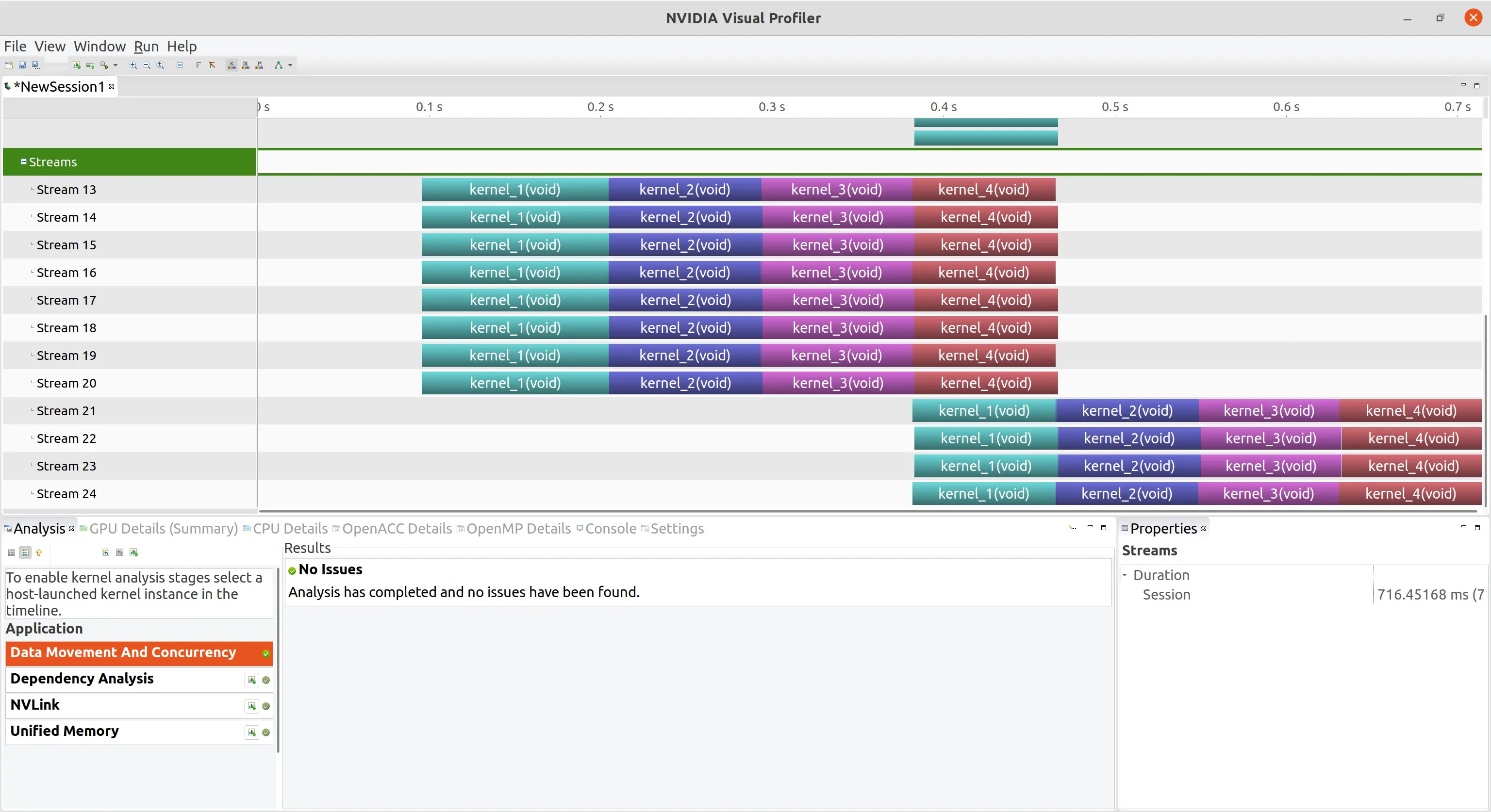This screenshot has width=1491, height=812.
Task: Zoom out of the timeline
Action: [147, 65]
